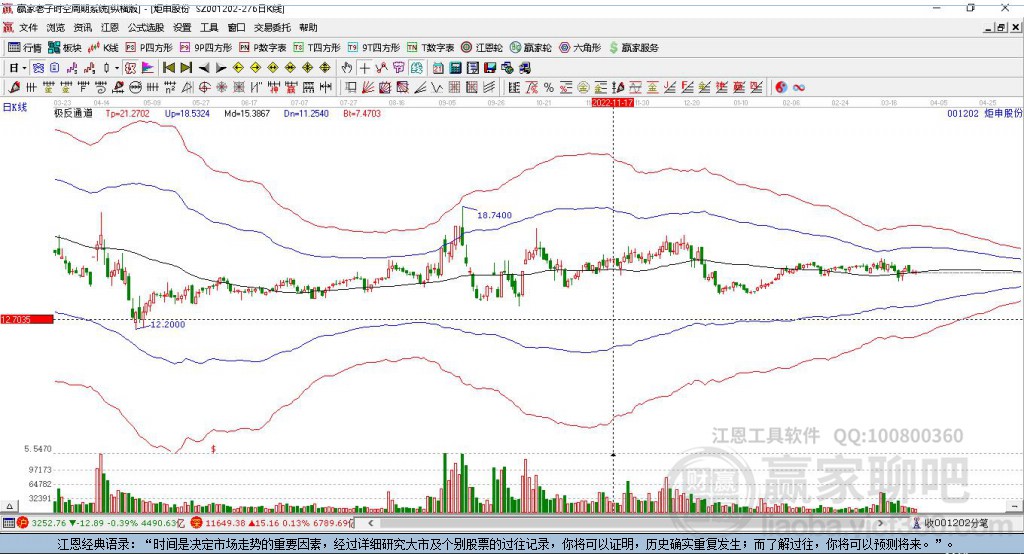Click the horizontal chart scrollbar track
The width and height of the screenshot is (1024, 554).
click(x=627, y=523)
